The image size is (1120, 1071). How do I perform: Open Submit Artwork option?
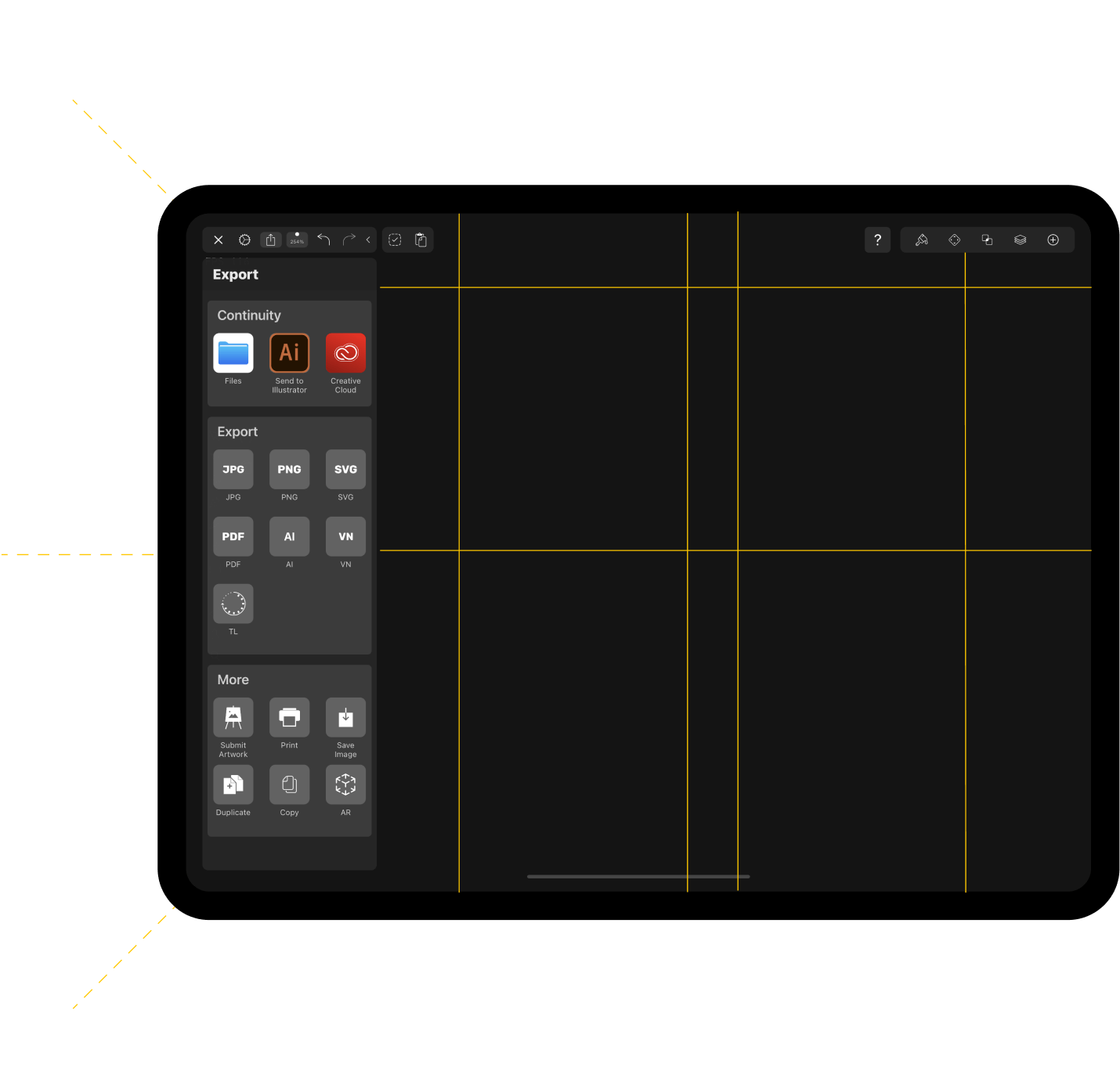[233, 717]
